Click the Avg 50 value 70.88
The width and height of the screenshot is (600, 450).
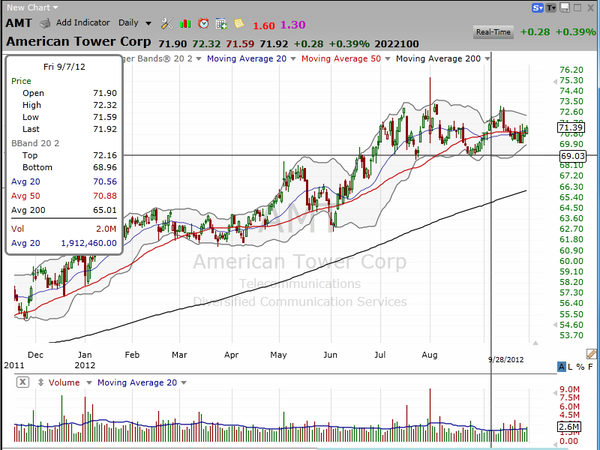pos(105,196)
